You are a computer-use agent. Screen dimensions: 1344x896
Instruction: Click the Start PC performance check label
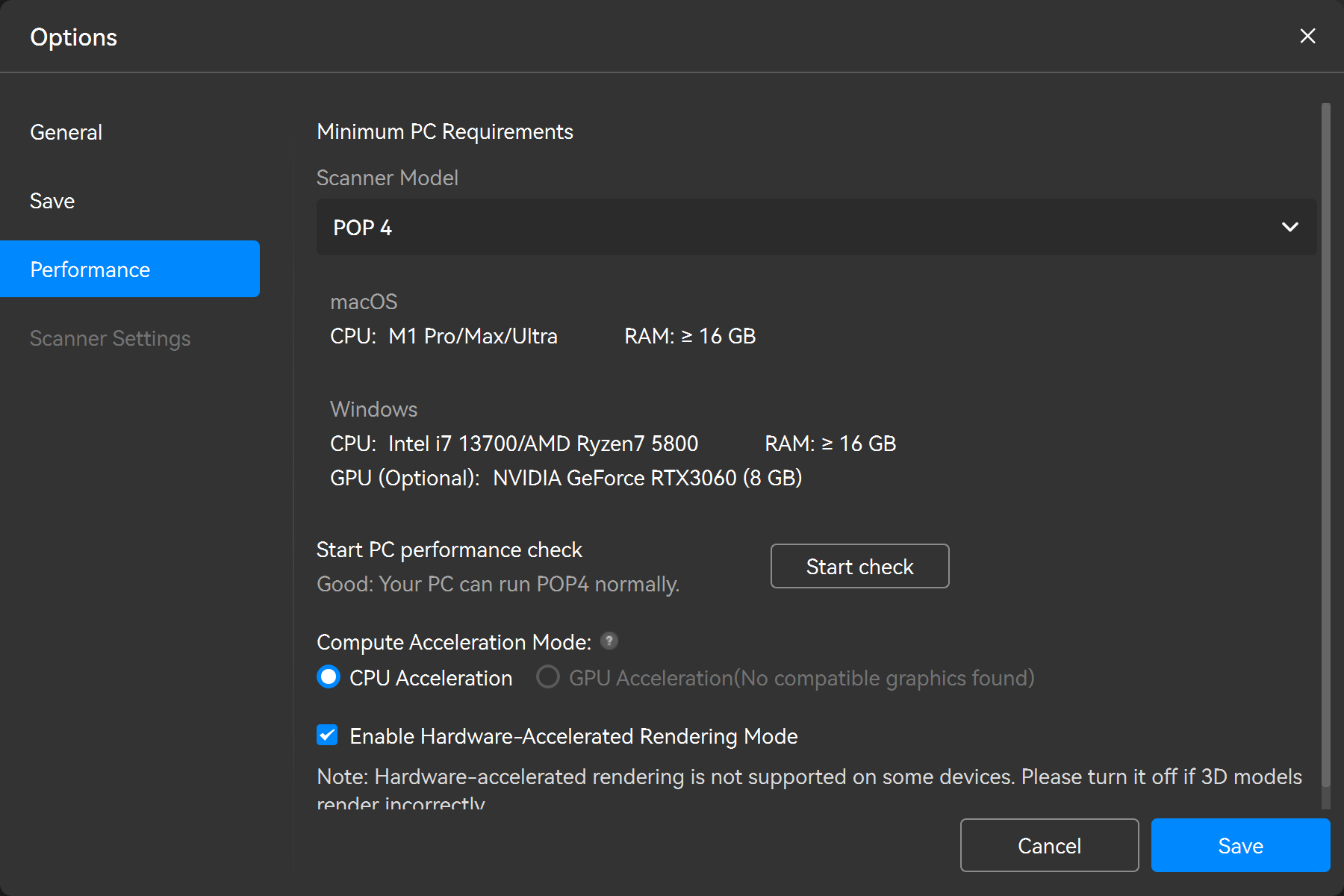[449, 550]
